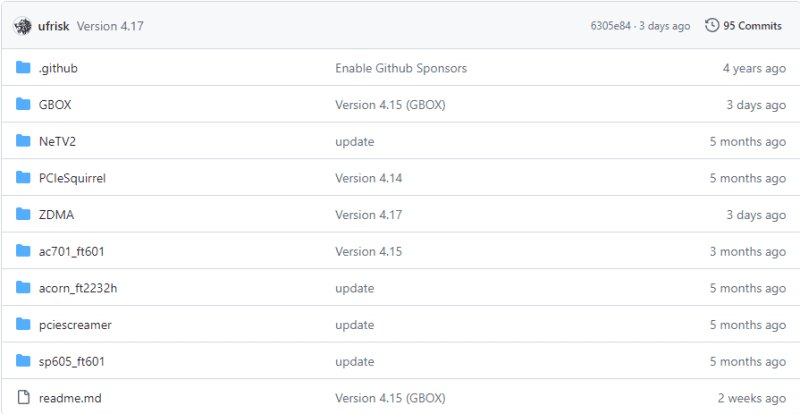Open the "Enable Github Sponsors" commit message
This screenshot has width=800, height=414.
click(400, 68)
